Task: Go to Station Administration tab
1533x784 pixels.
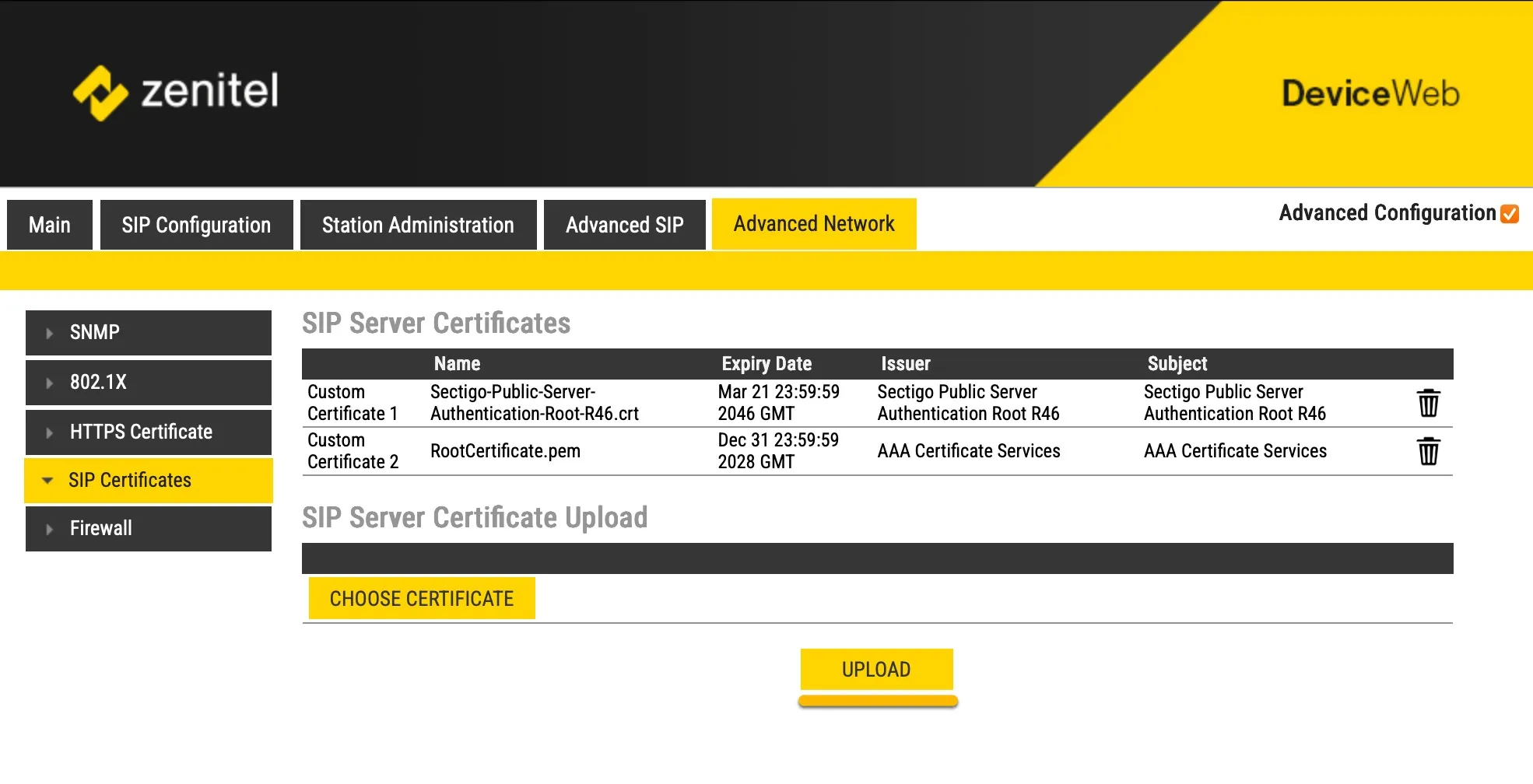Action: coord(418,225)
